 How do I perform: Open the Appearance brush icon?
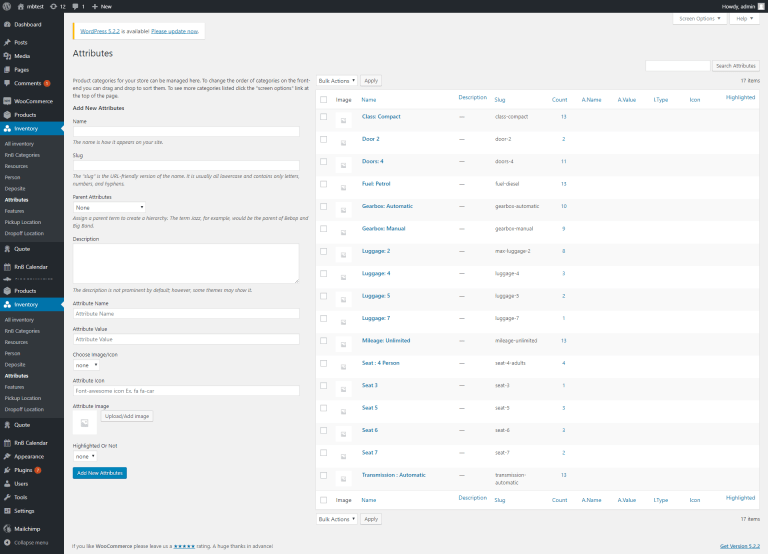[7, 457]
